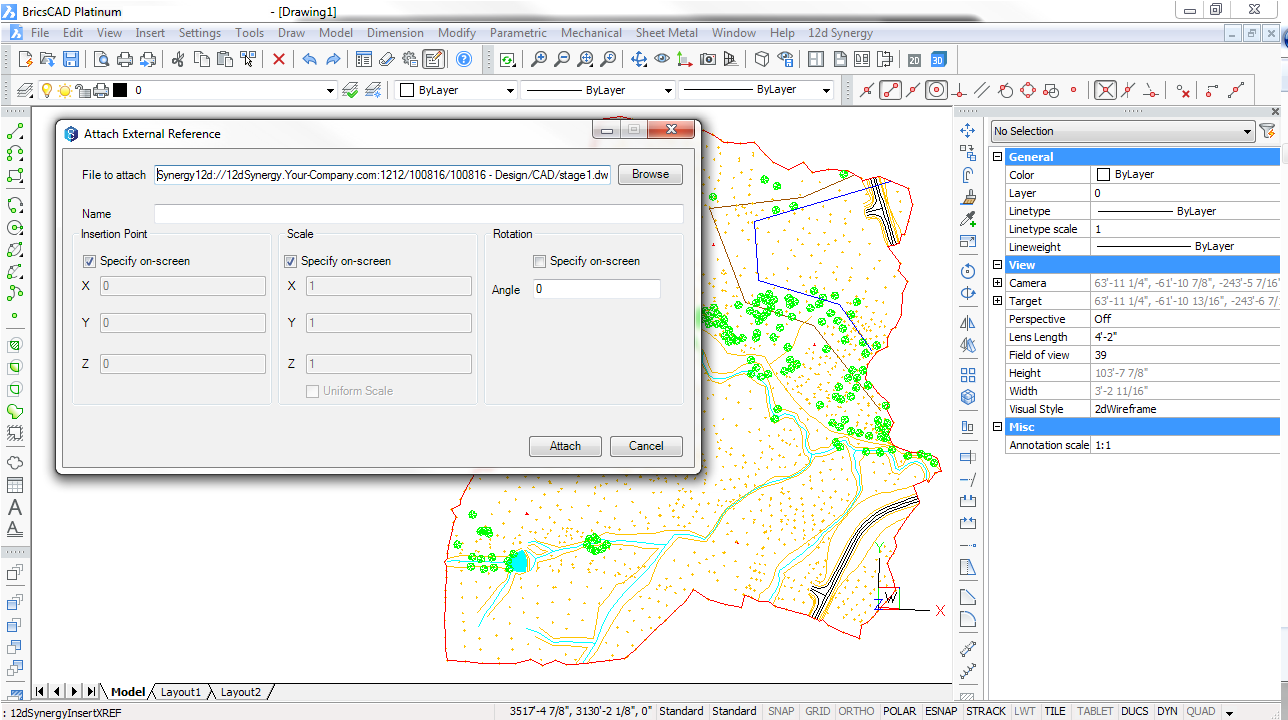
Task: Open Print Preview from the toolbar
Action: coord(102,59)
